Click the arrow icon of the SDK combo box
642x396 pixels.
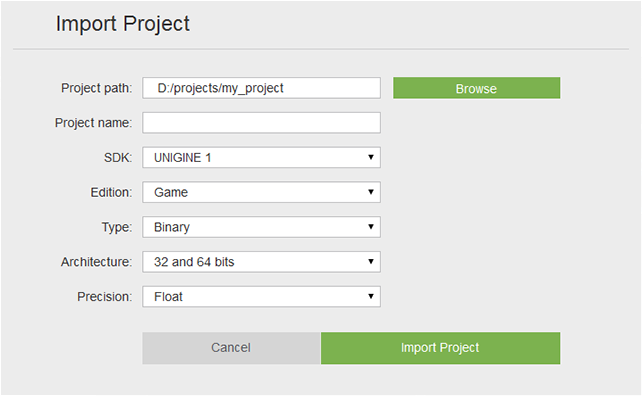pos(371,157)
